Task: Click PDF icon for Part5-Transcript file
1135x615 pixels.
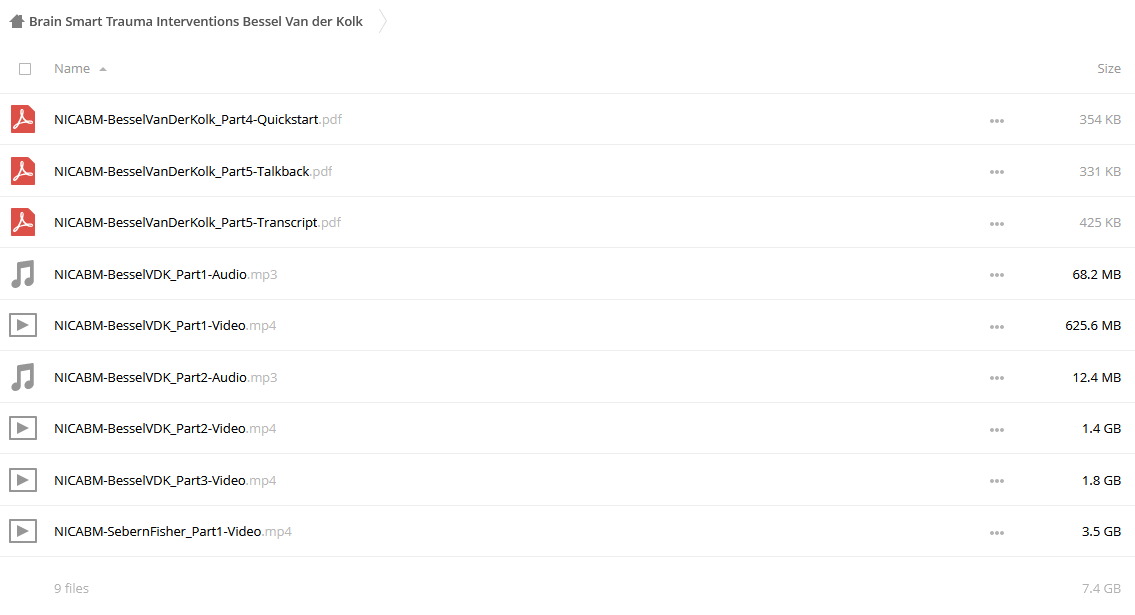Action: tap(23, 222)
